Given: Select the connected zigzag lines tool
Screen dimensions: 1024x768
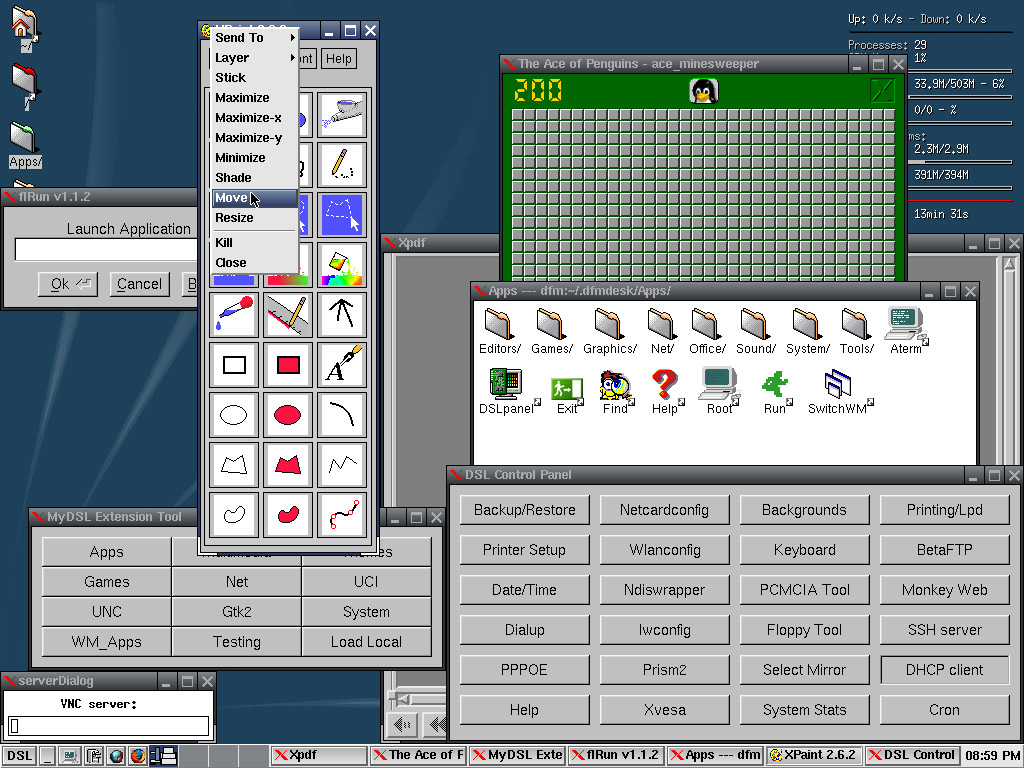Looking at the screenshot, I should point(342,465).
